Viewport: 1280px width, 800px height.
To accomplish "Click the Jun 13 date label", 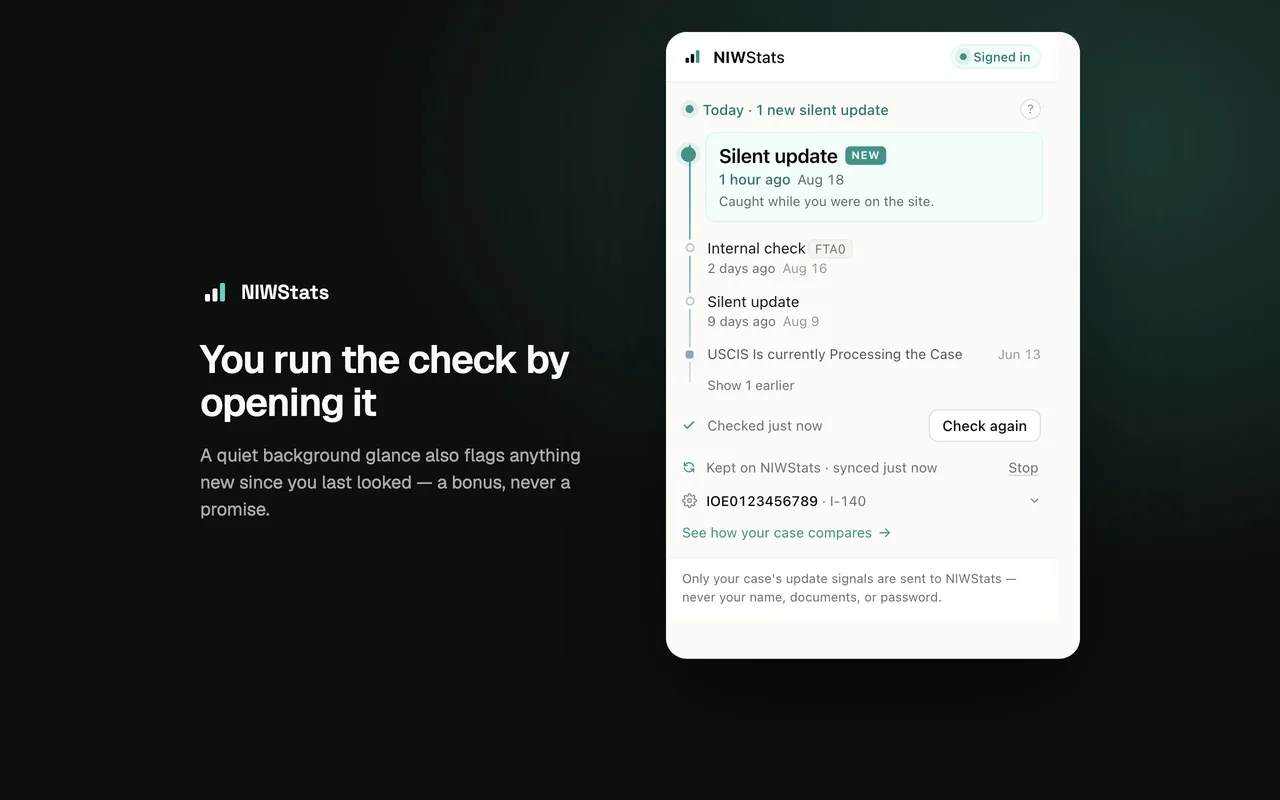I will point(1019,354).
